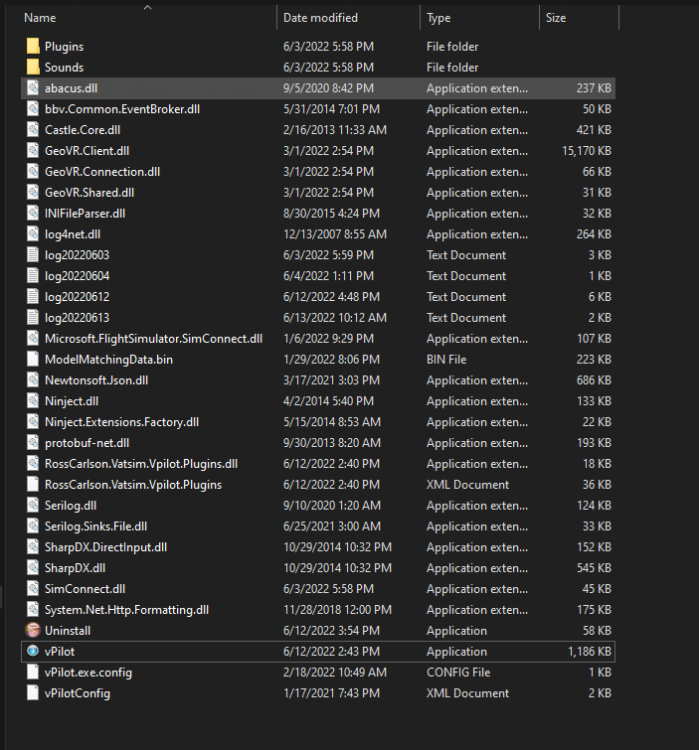This screenshot has width=699, height=750.
Task: Click the log20220603 text document icon
Action: [33, 255]
